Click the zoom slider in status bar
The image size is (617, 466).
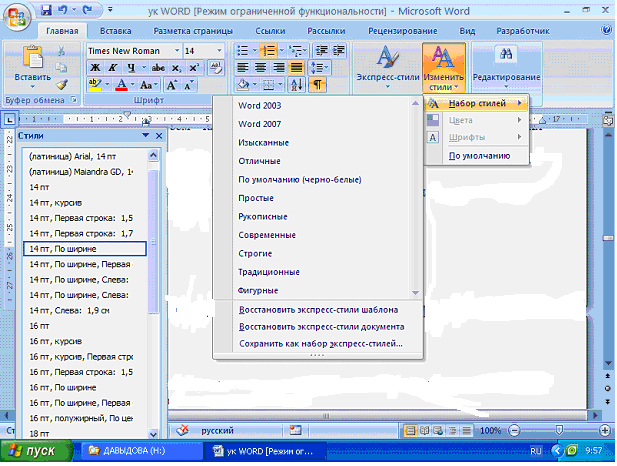click(x=558, y=429)
